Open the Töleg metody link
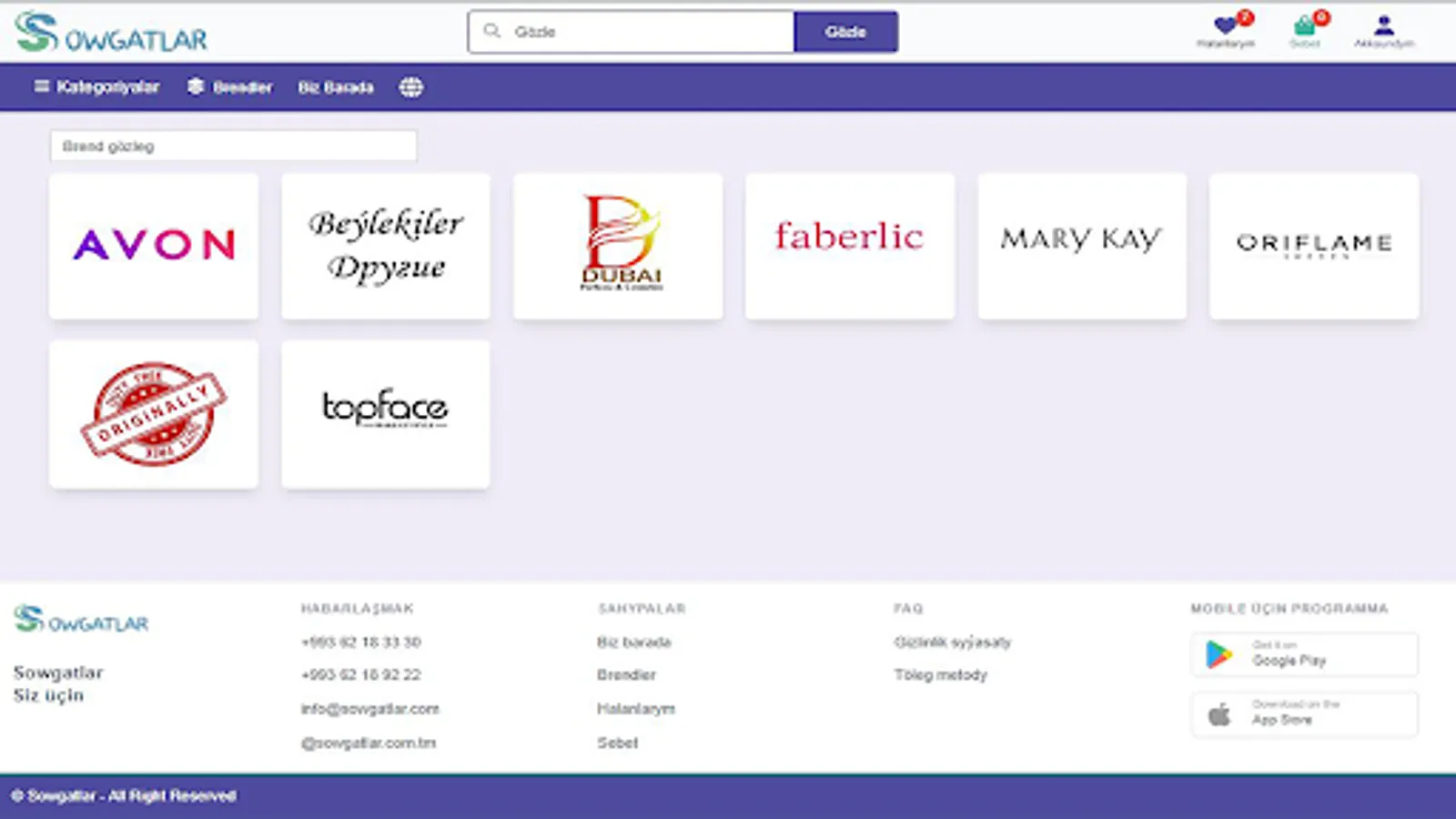1456x819 pixels. [x=941, y=674]
